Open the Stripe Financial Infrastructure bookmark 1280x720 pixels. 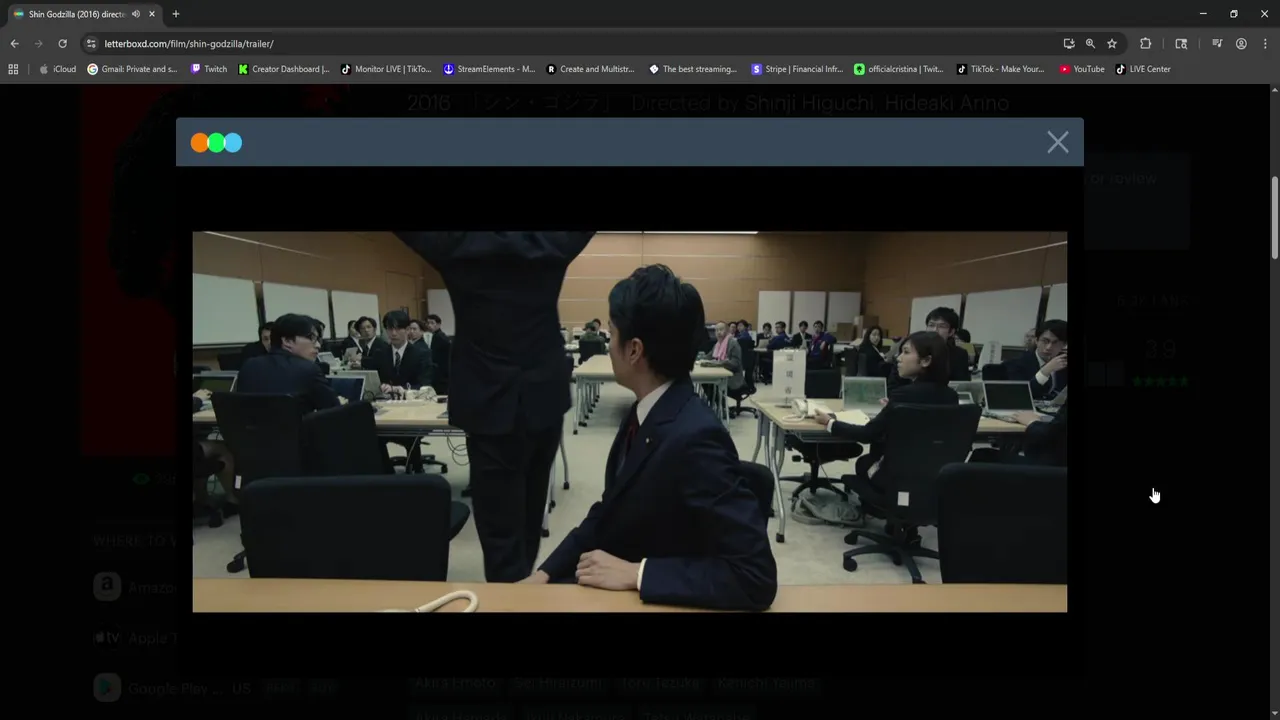(797, 69)
